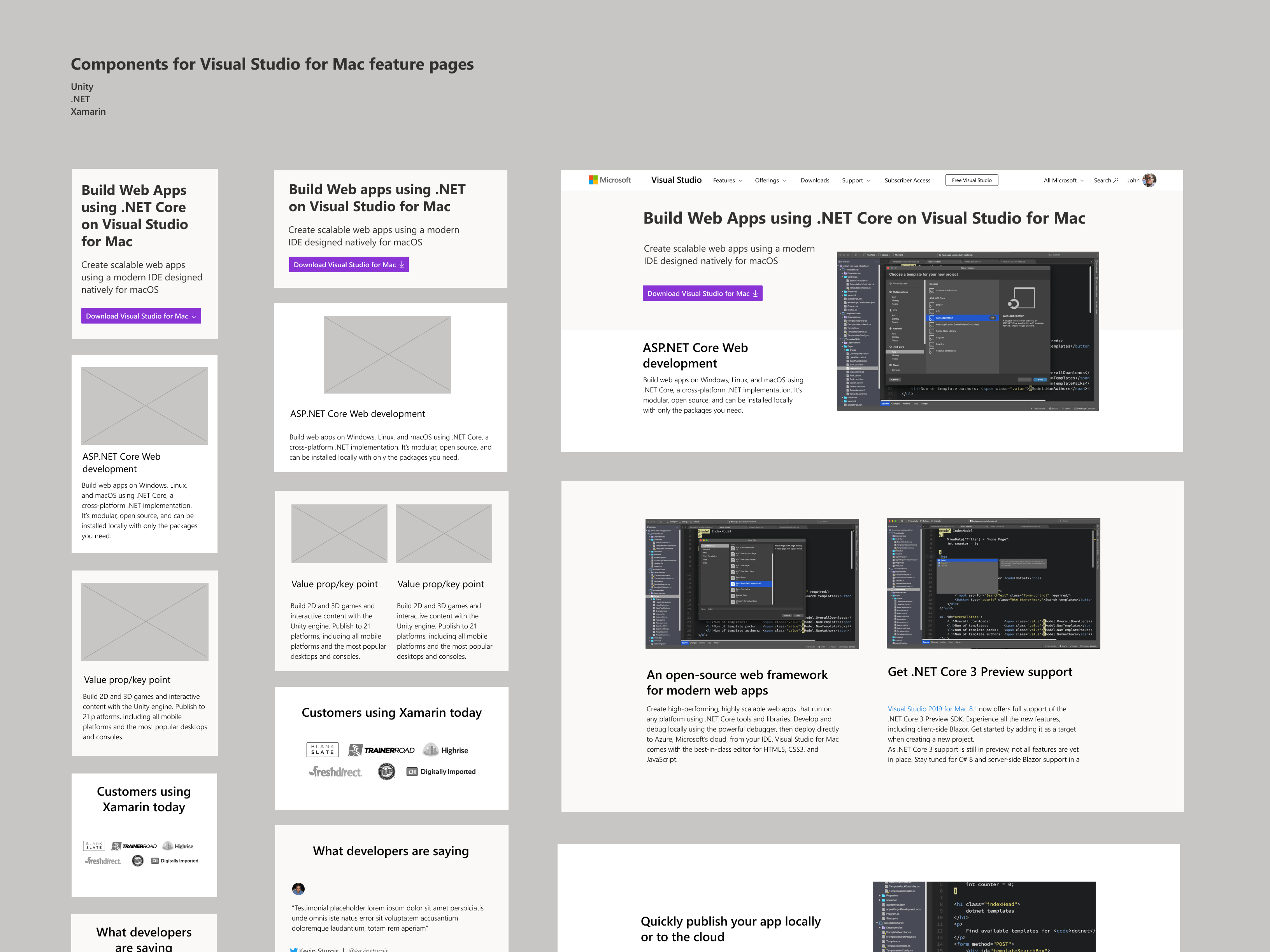
Task: Select image placeholder in narrow ASP.NET Core card
Action: click(x=145, y=406)
